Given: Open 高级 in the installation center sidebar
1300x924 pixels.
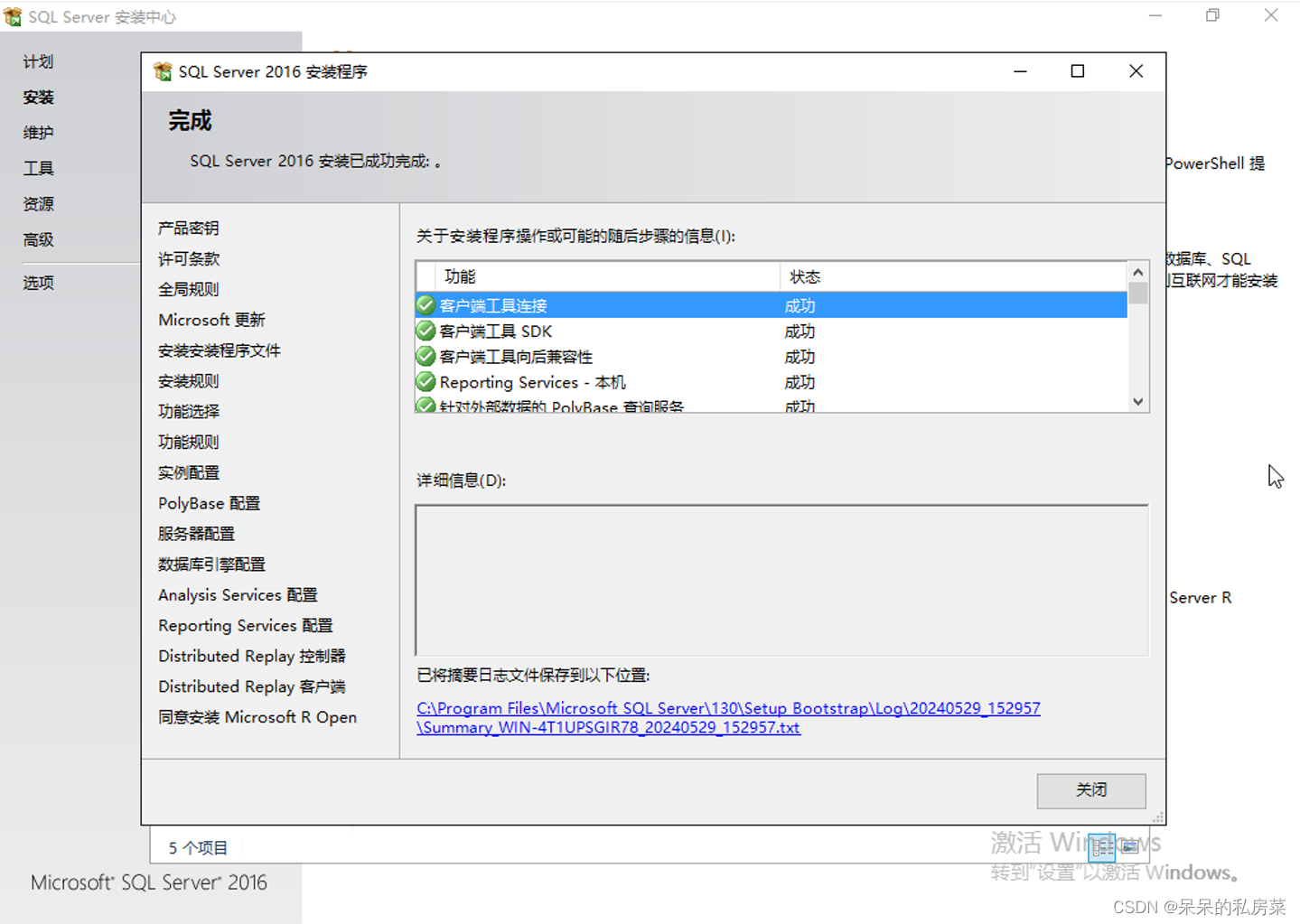Looking at the screenshot, I should [38, 239].
